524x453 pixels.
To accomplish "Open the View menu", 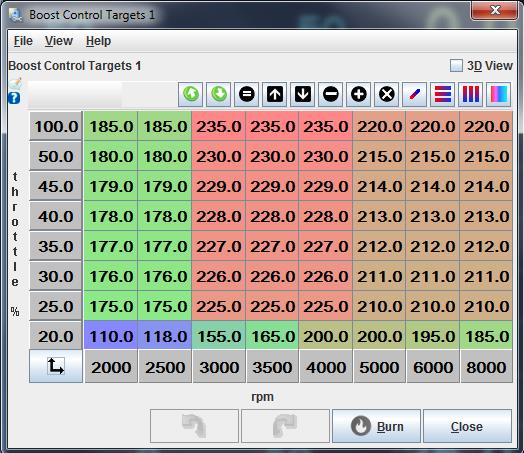I will point(59,41).
